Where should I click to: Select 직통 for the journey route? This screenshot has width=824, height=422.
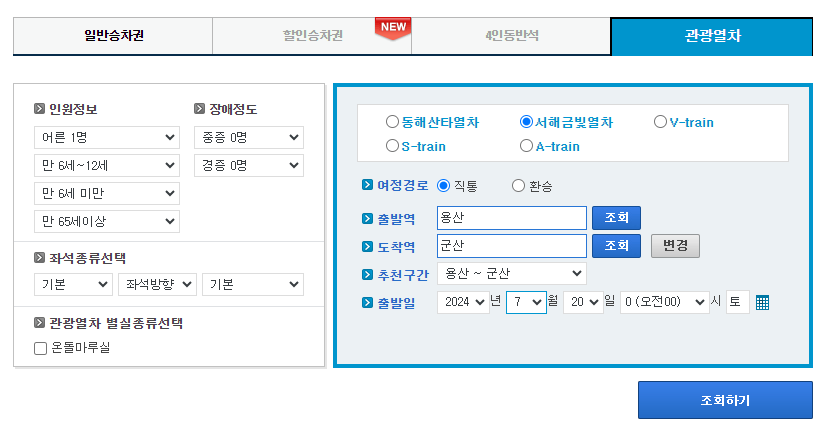pyautogui.click(x=444, y=186)
